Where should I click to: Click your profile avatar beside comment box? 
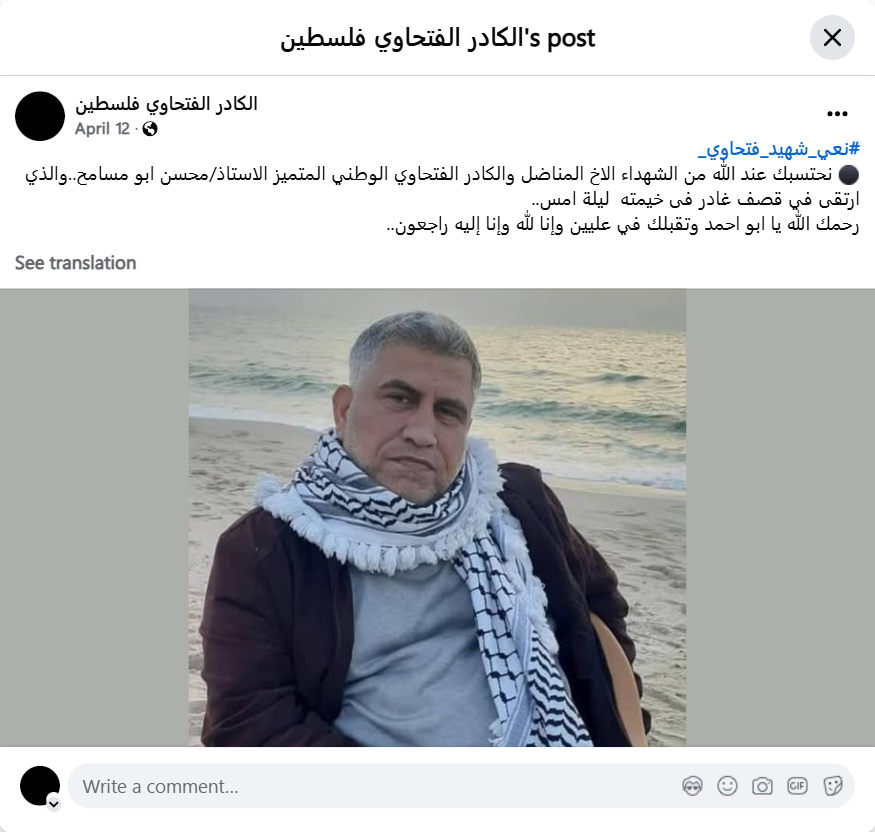pos(40,786)
